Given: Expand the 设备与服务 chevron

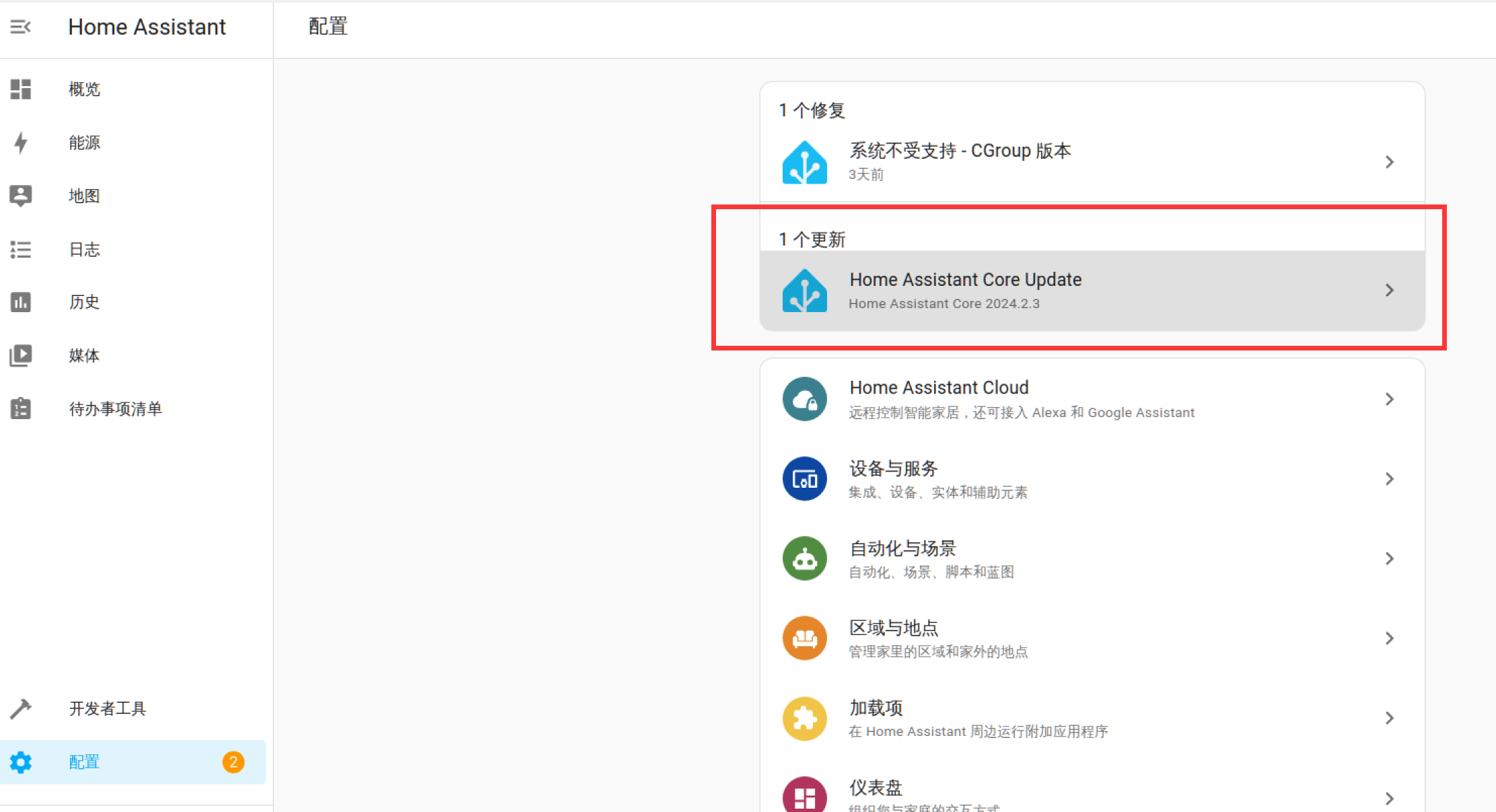Looking at the screenshot, I should pyautogui.click(x=1390, y=479).
